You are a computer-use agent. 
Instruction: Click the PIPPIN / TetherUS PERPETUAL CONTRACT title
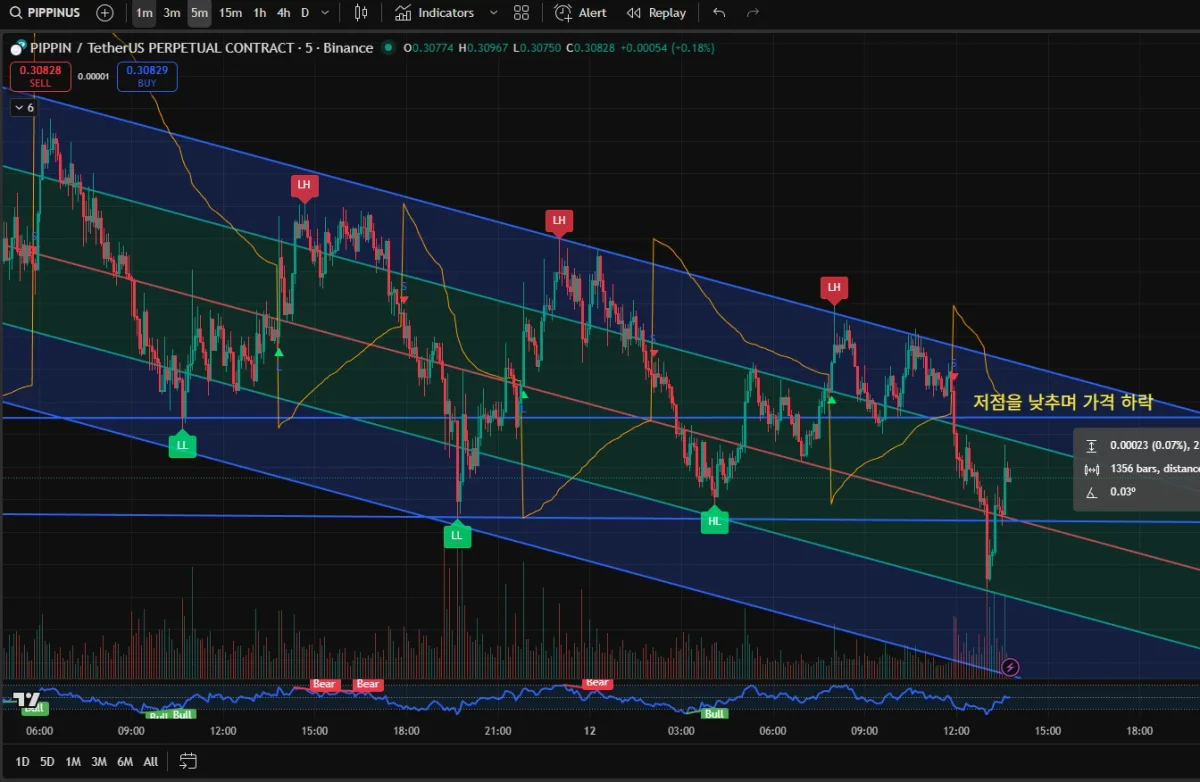tap(163, 48)
